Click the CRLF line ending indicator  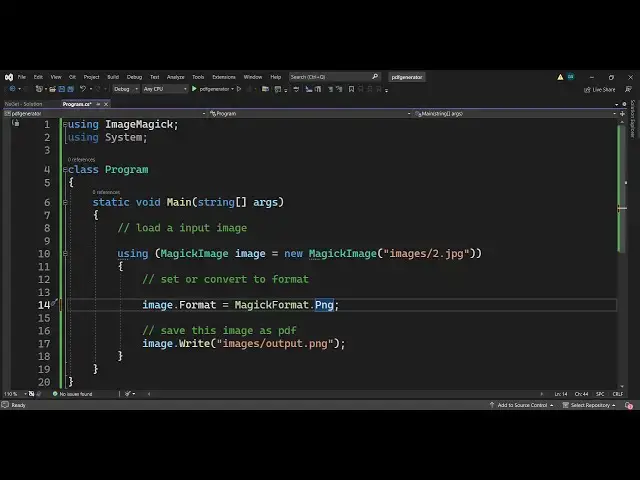(618, 394)
